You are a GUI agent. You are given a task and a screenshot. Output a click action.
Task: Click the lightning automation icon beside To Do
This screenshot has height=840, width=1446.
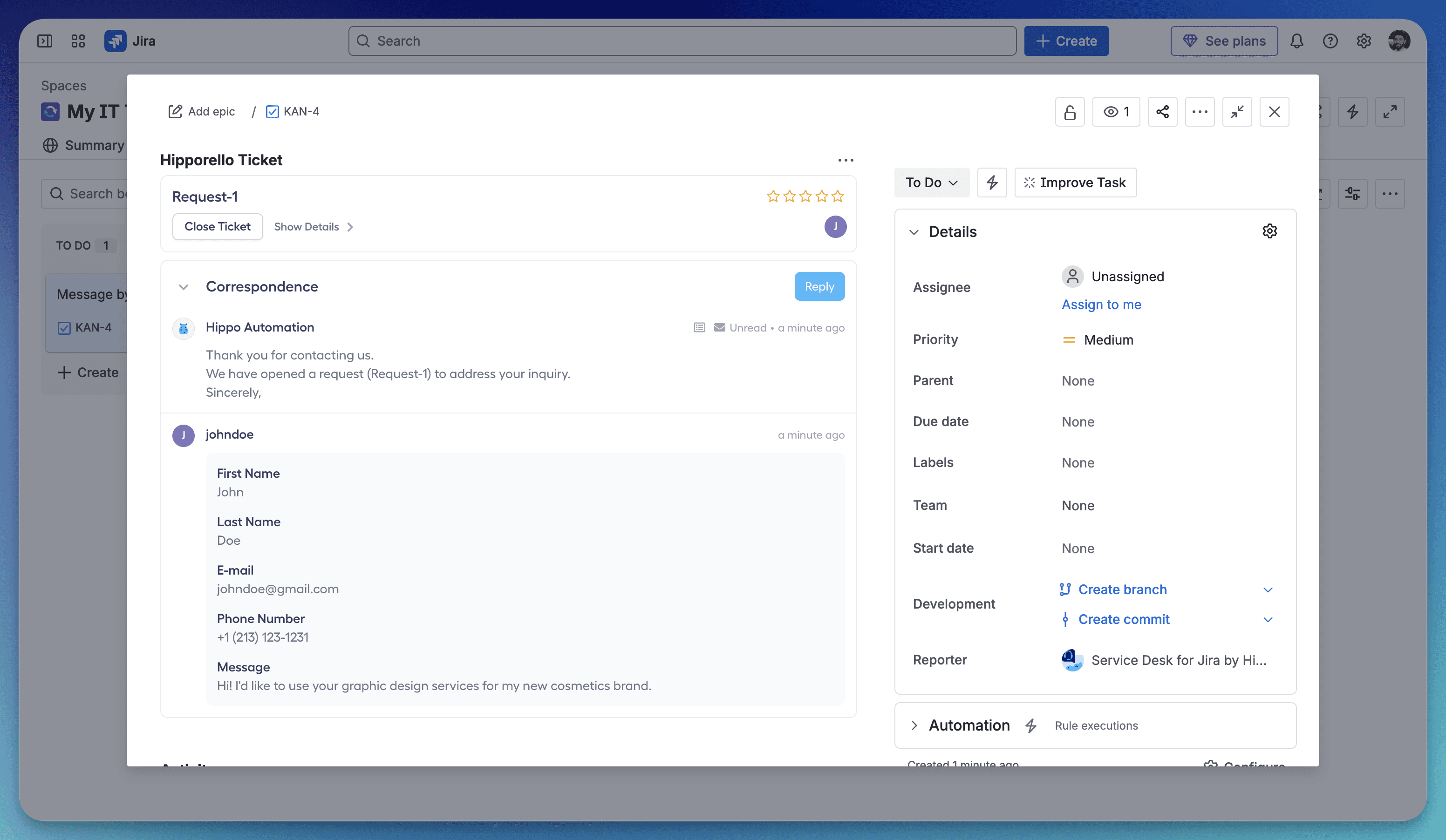(991, 183)
